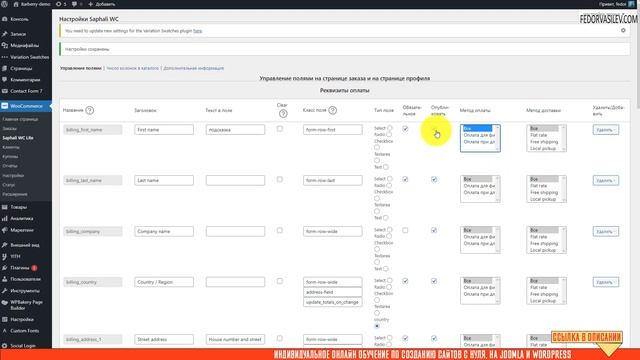Viewport: 640px width, 360px height.
Task: Toggle Обязательное checkbox in billing_last_name row
Action: (405, 179)
